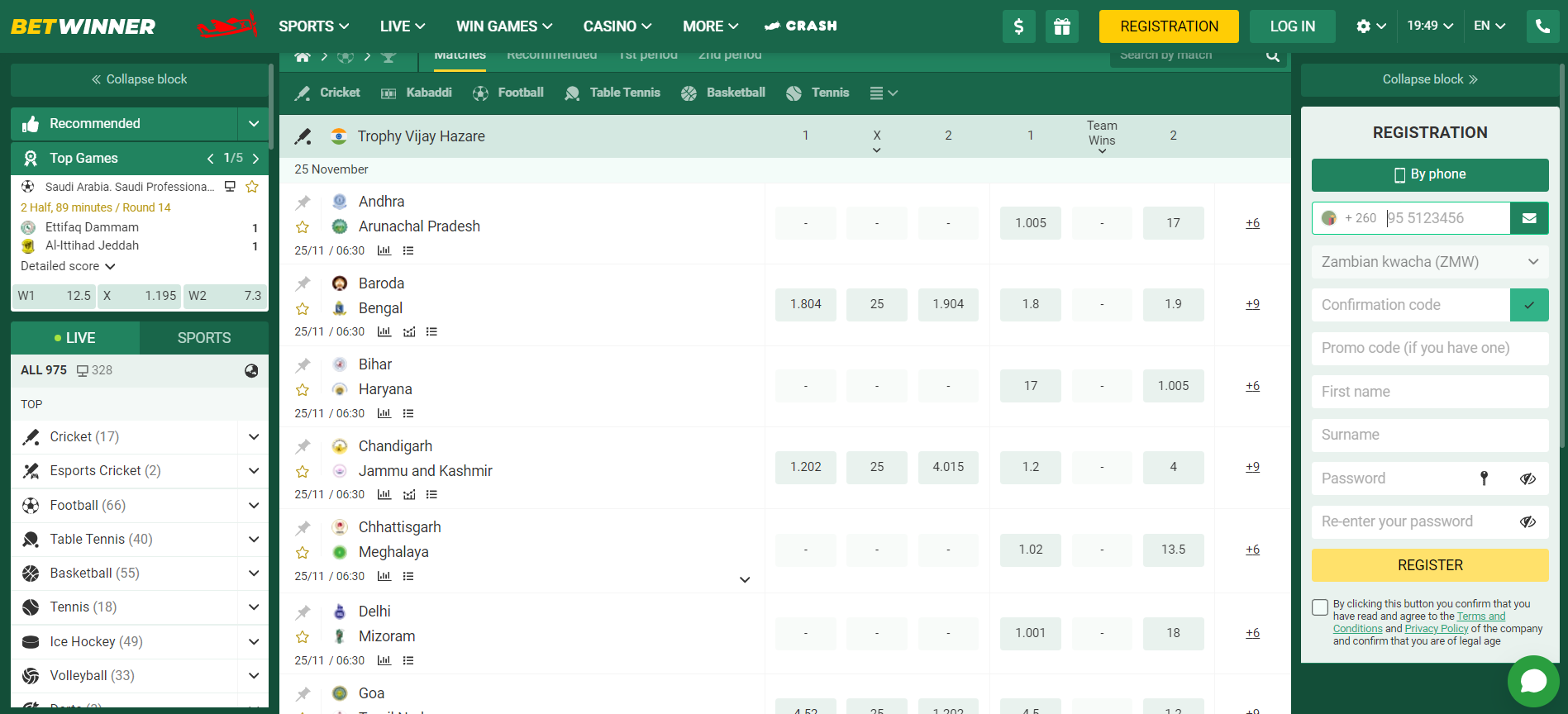
Task: Collapse the left sidebar block
Action: click(x=139, y=79)
